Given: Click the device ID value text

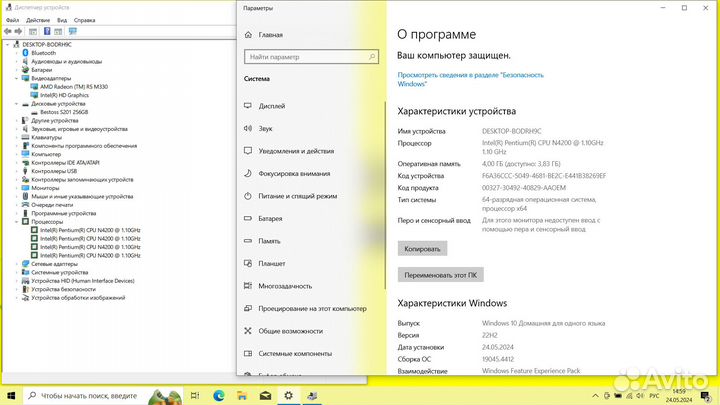Looking at the screenshot, I should coord(544,176).
